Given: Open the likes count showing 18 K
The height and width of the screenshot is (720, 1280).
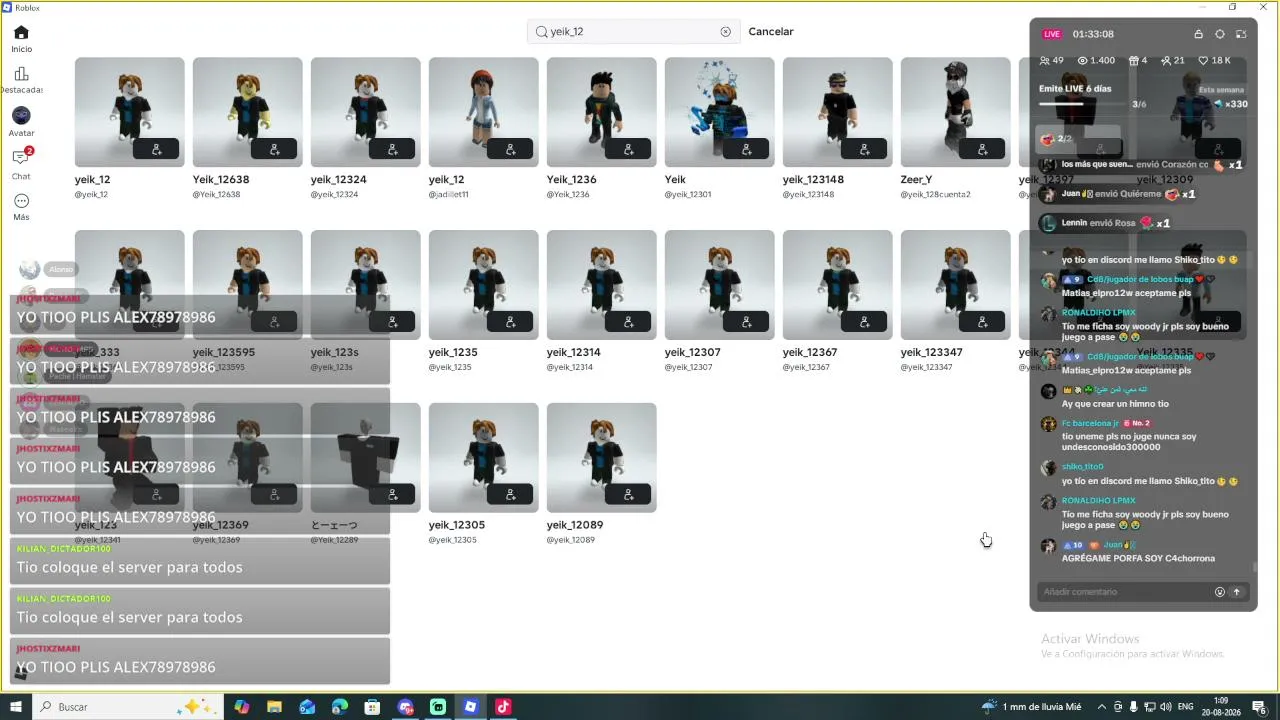Looking at the screenshot, I should pyautogui.click(x=1214, y=61).
